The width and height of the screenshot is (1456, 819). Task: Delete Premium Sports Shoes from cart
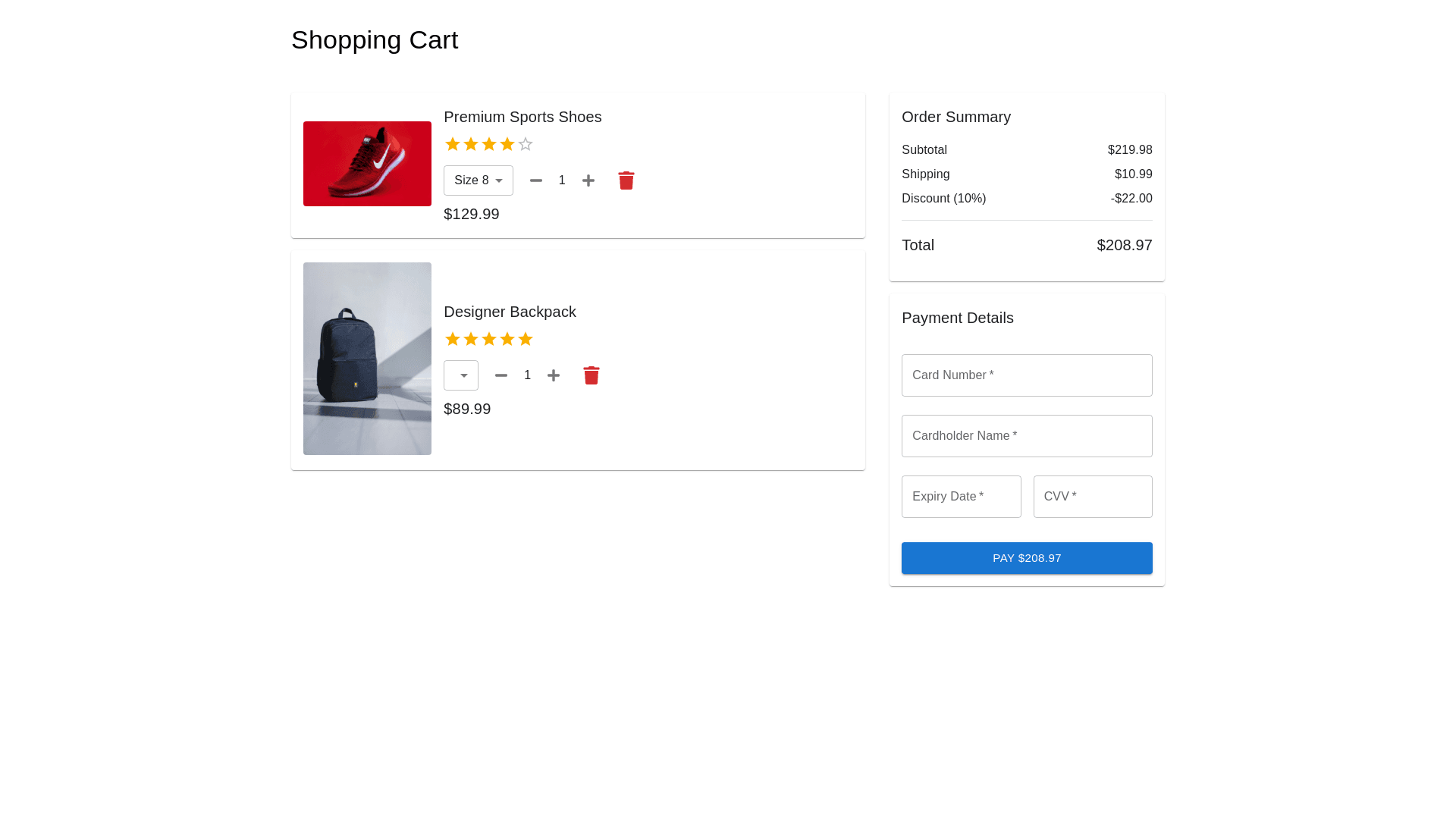(x=626, y=180)
